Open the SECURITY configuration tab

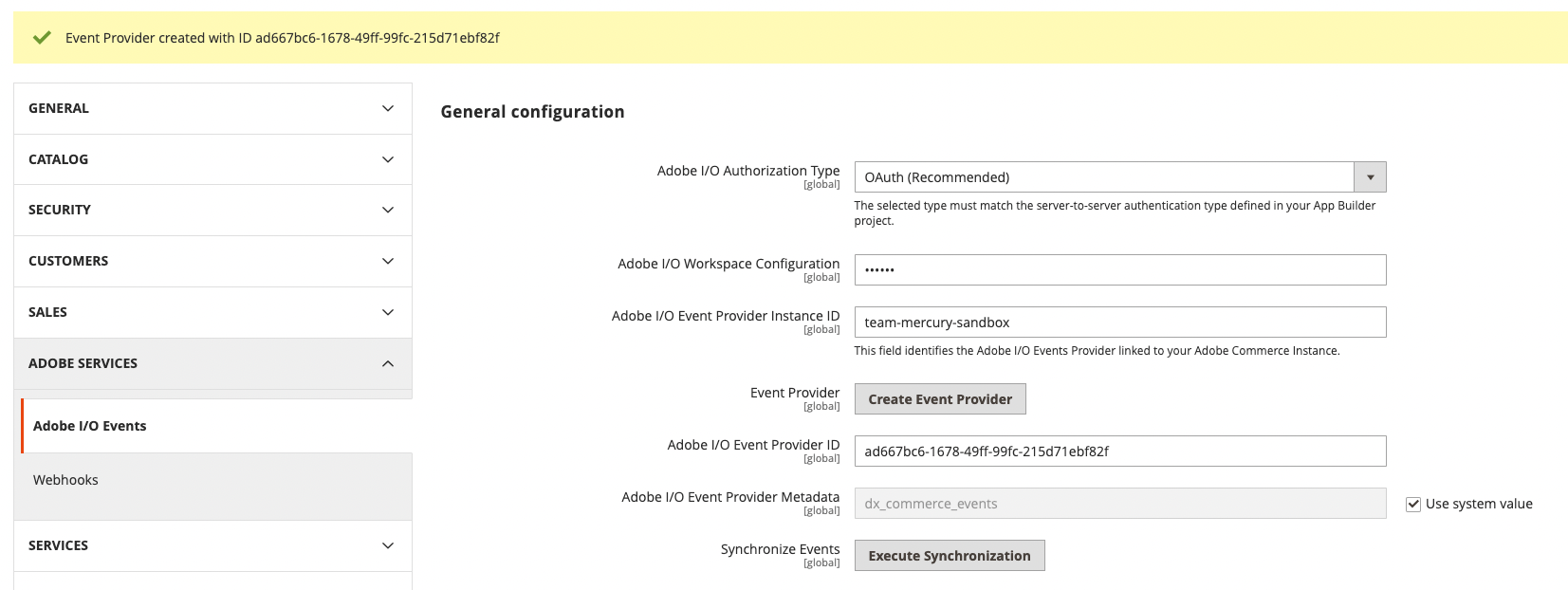213,210
